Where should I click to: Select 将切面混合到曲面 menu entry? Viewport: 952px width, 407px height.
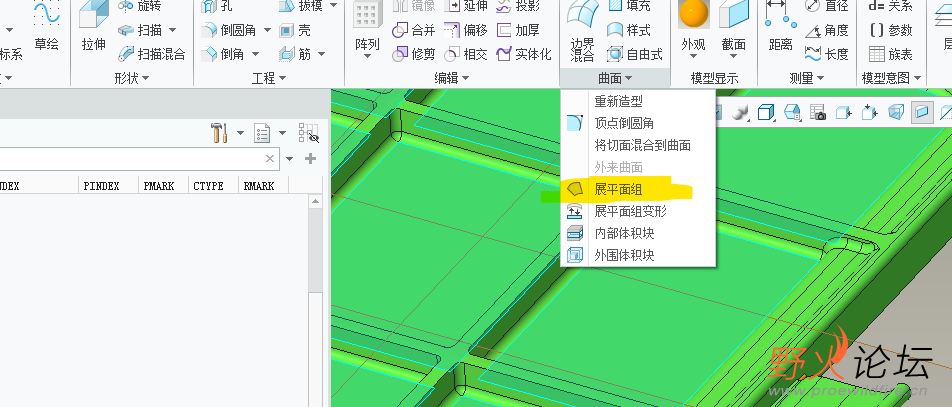pos(638,145)
